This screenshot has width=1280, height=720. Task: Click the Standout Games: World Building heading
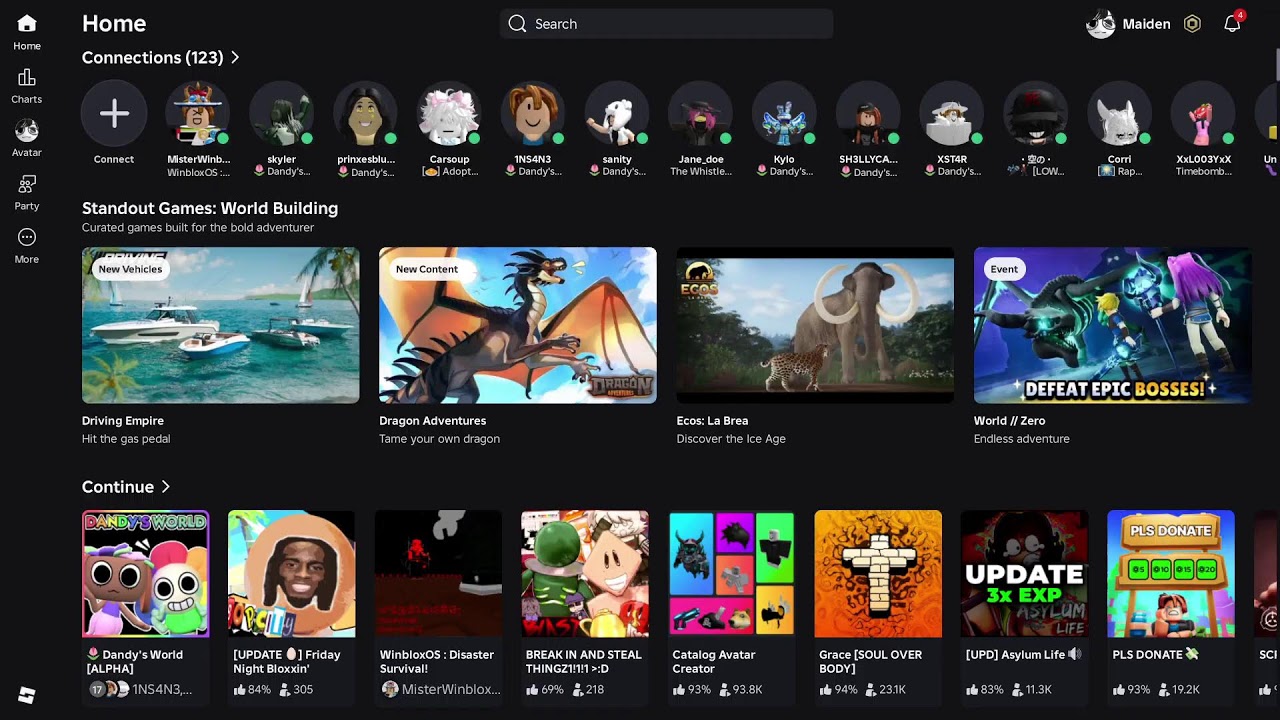pos(210,208)
